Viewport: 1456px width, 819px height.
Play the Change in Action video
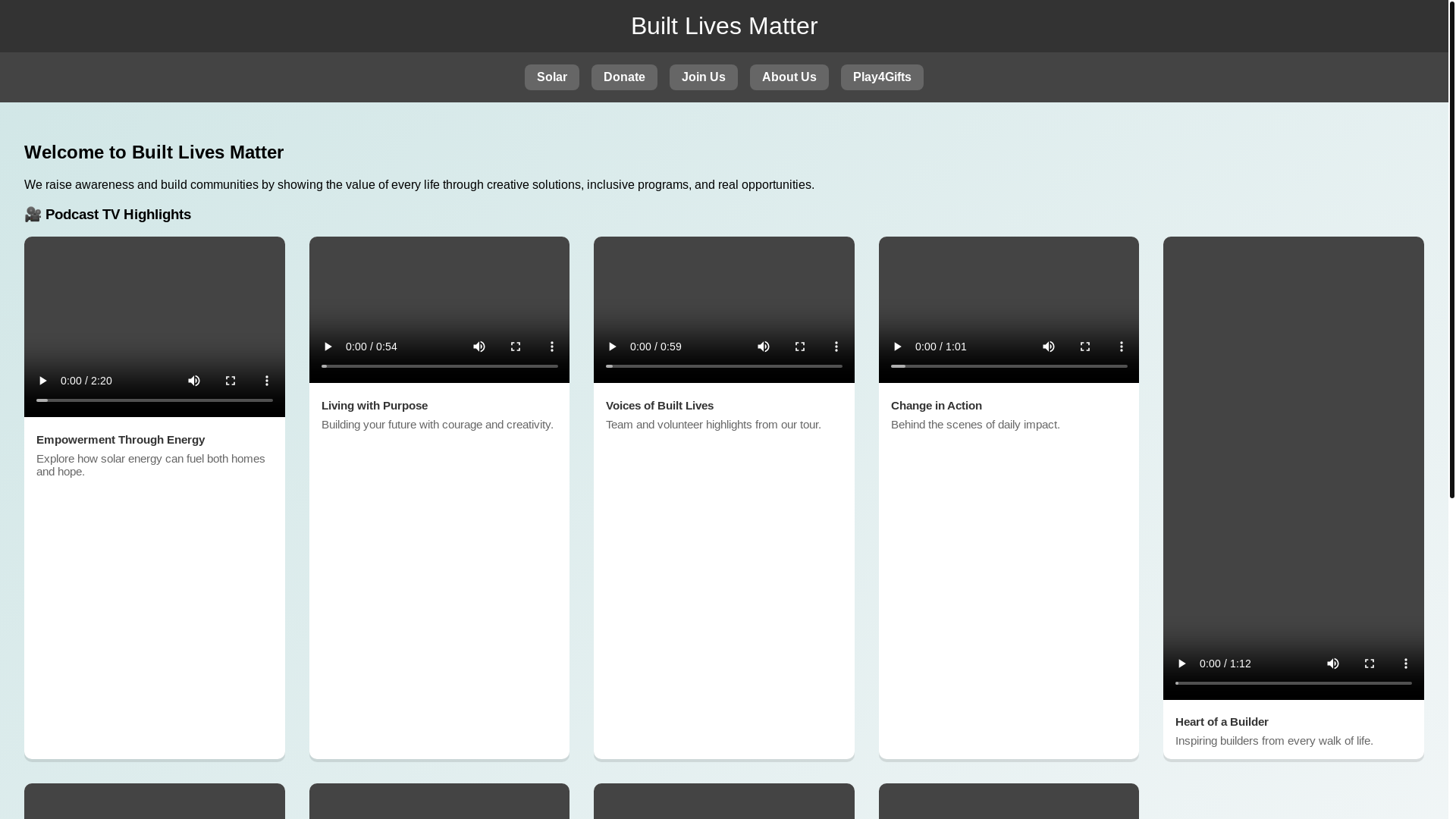pyautogui.click(x=897, y=347)
